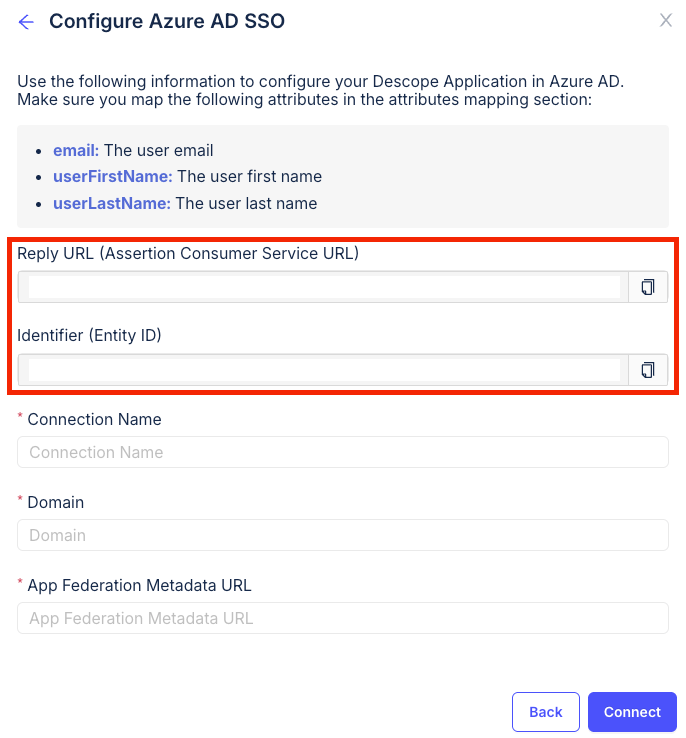Click the email attribute name
Viewport: 686px width, 738px height.
click(x=75, y=150)
